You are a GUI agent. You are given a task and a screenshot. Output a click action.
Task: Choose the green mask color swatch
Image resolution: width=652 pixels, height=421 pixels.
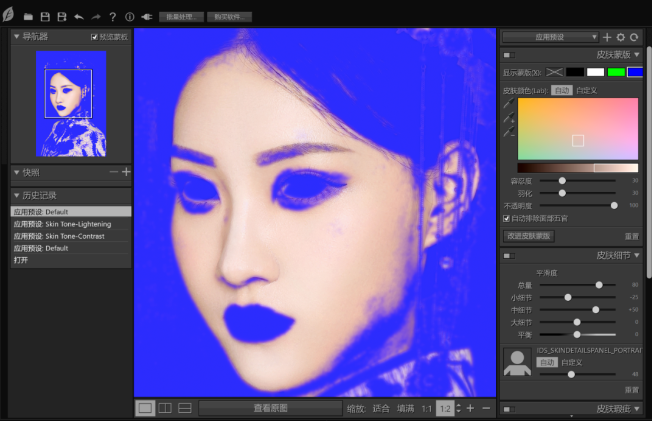click(x=616, y=72)
